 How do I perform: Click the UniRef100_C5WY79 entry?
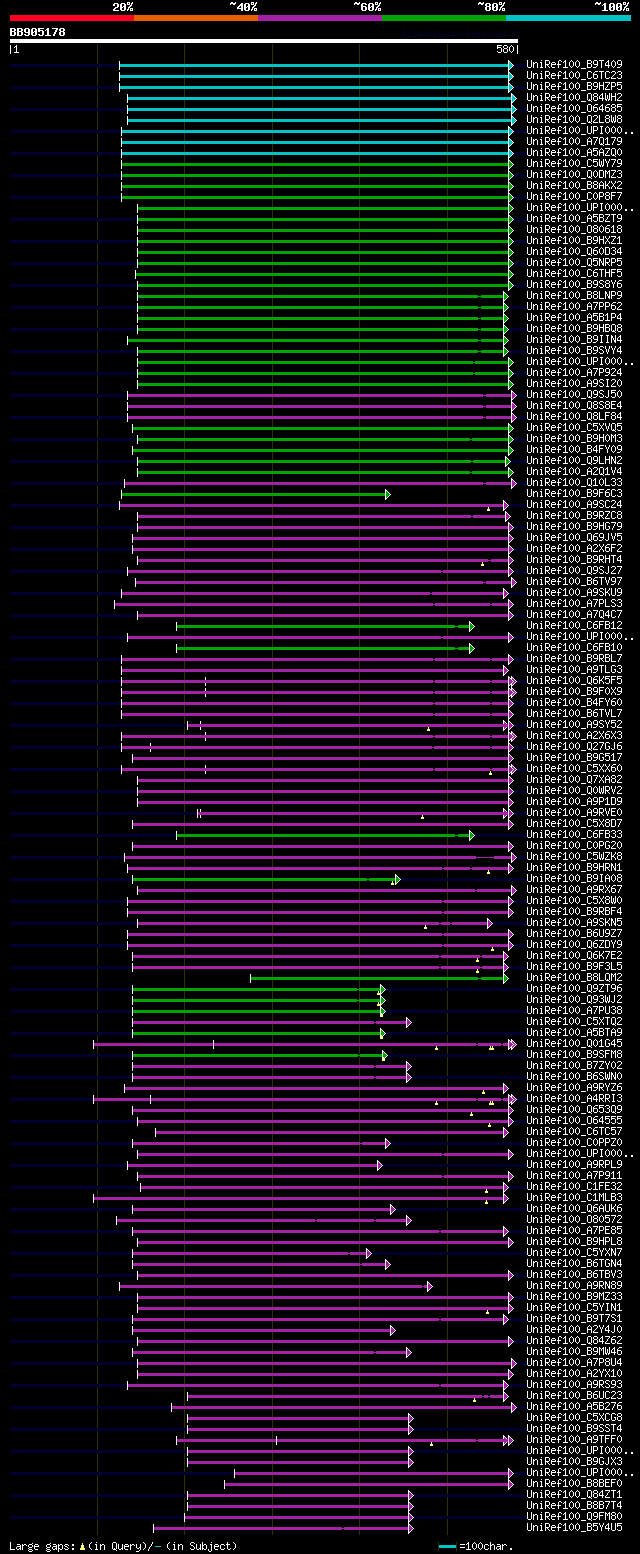click(574, 163)
